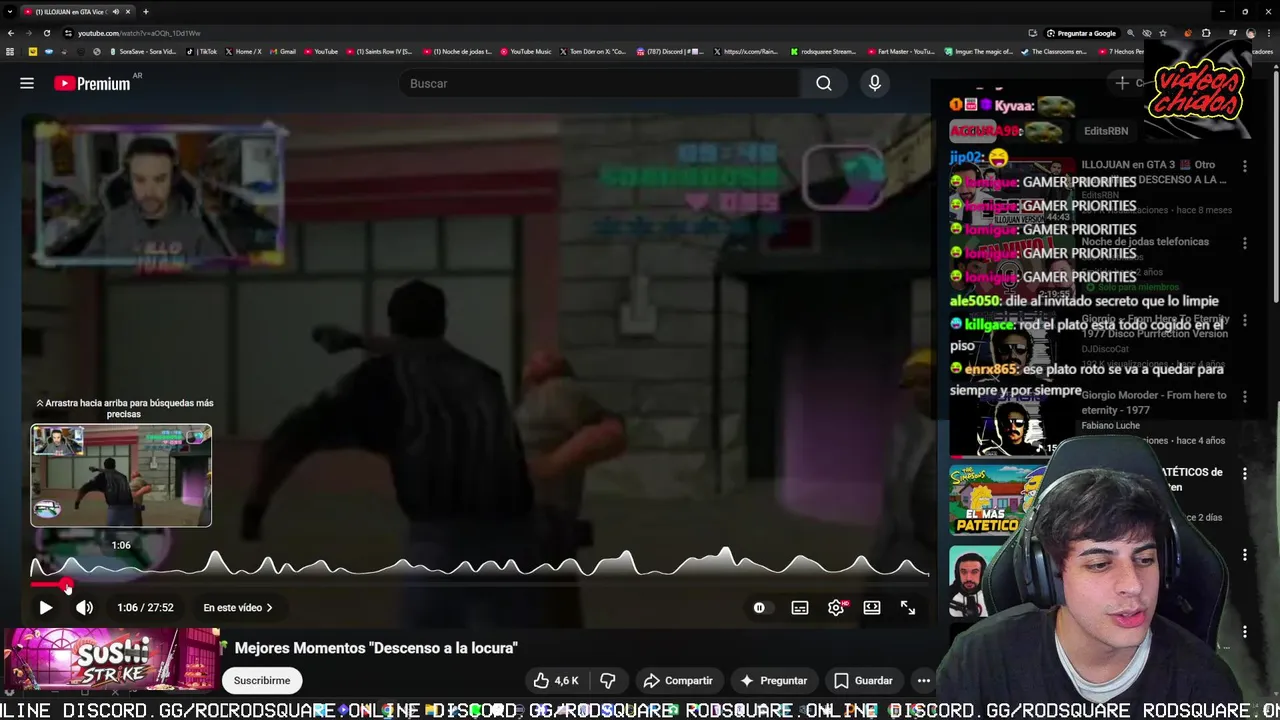Screen dimensions: 1280x720
Task: Open options menu for 'Giorgio Moroder - From here to eternity - 1977' video
Action: [1245, 396]
